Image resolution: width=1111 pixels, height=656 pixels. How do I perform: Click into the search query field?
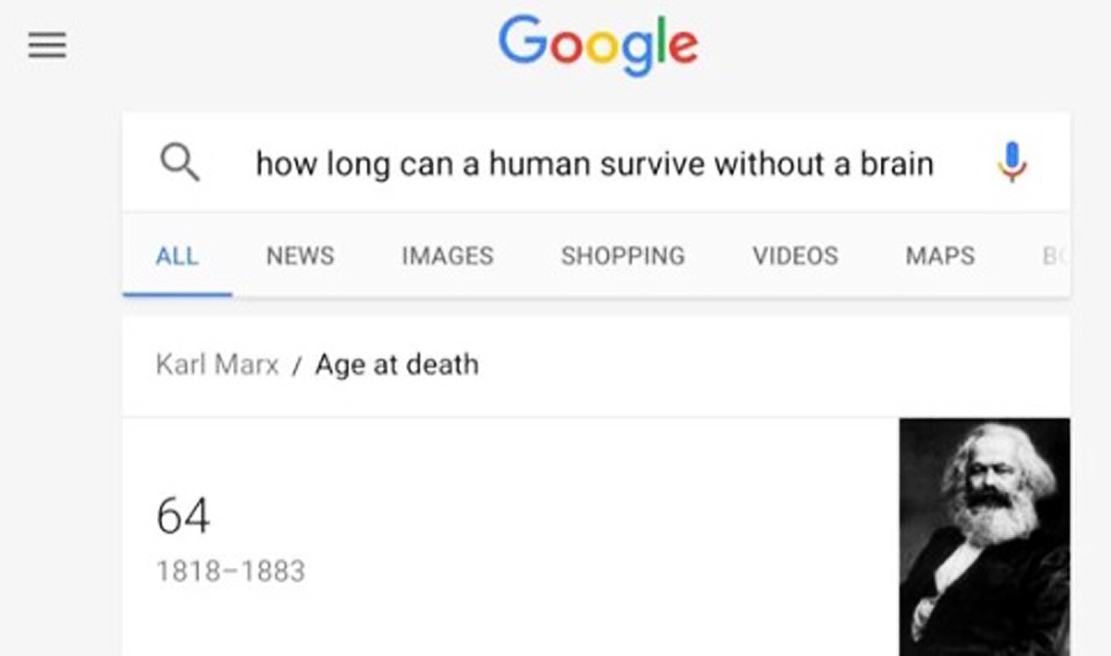coord(594,163)
